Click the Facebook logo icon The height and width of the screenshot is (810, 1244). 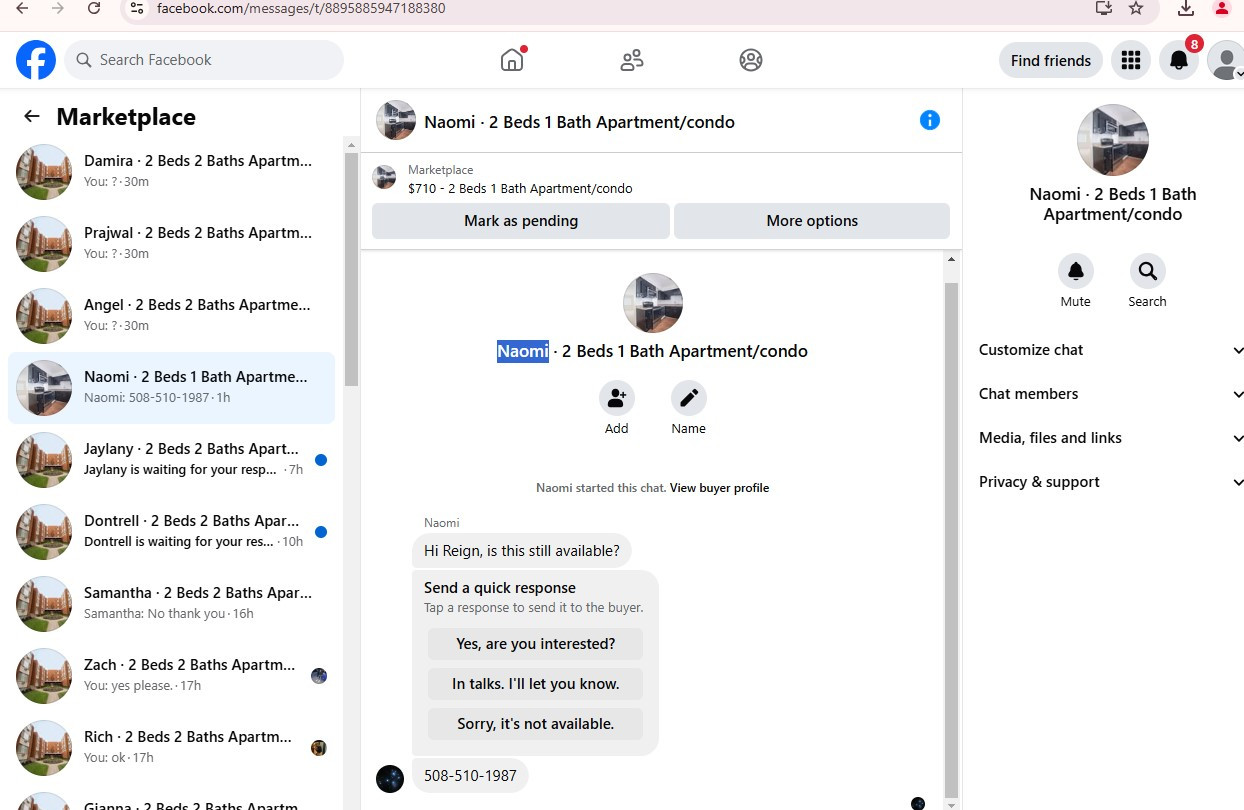[x=36, y=60]
